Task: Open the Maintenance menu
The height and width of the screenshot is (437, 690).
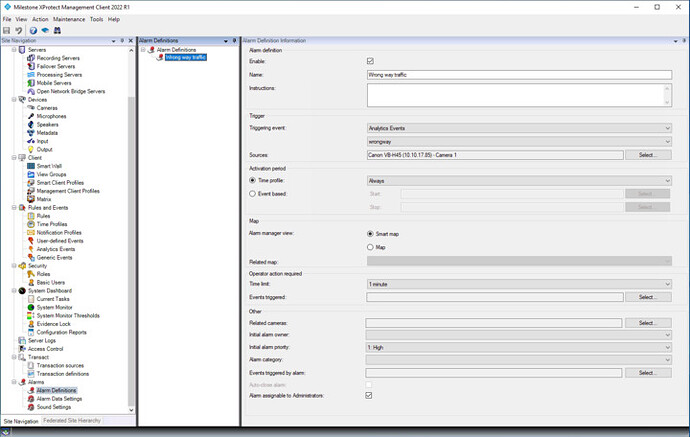Action: [x=69, y=19]
